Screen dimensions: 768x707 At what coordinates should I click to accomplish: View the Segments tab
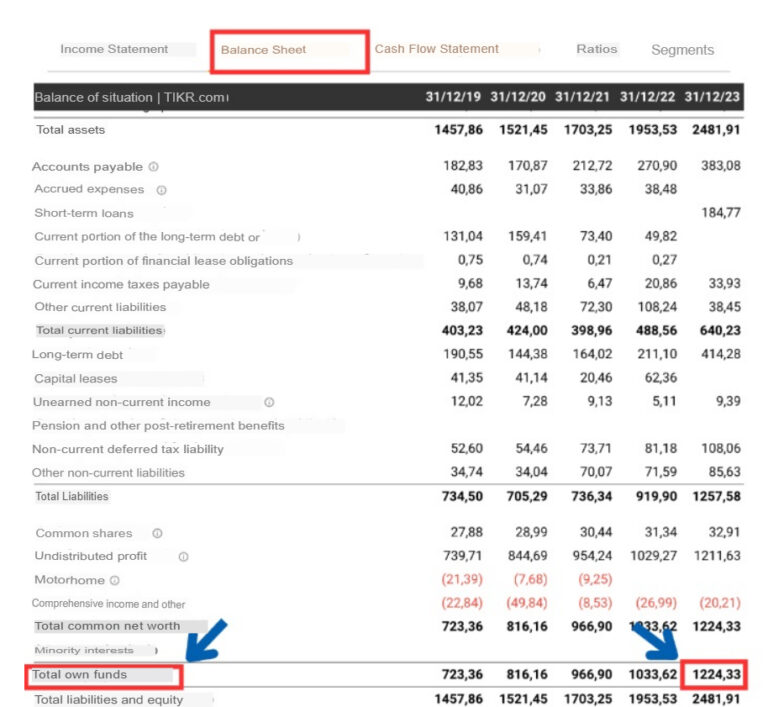pyautogui.click(x=682, y=50)
